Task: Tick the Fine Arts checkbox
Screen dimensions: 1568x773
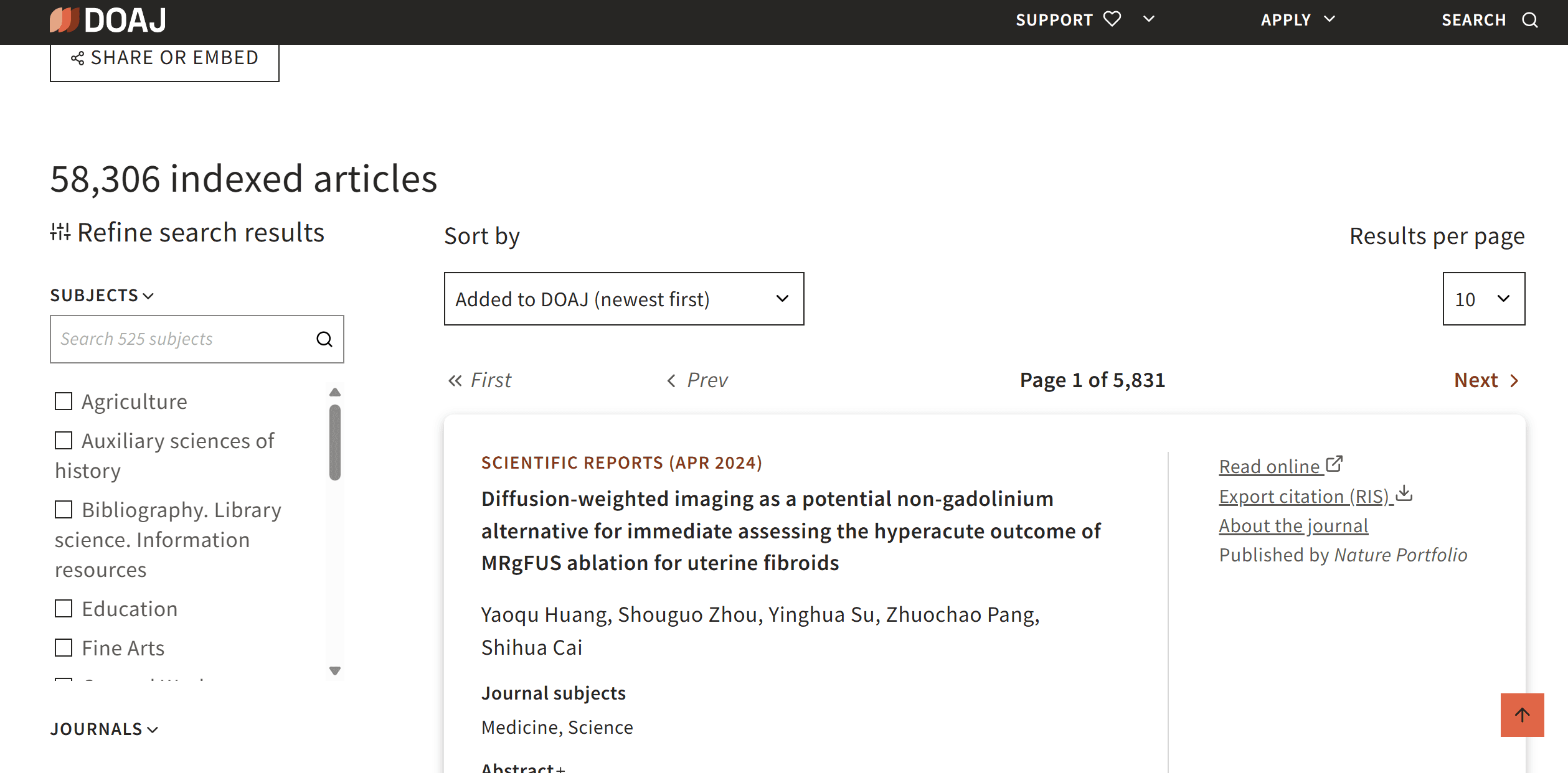Action: [64, 648]
